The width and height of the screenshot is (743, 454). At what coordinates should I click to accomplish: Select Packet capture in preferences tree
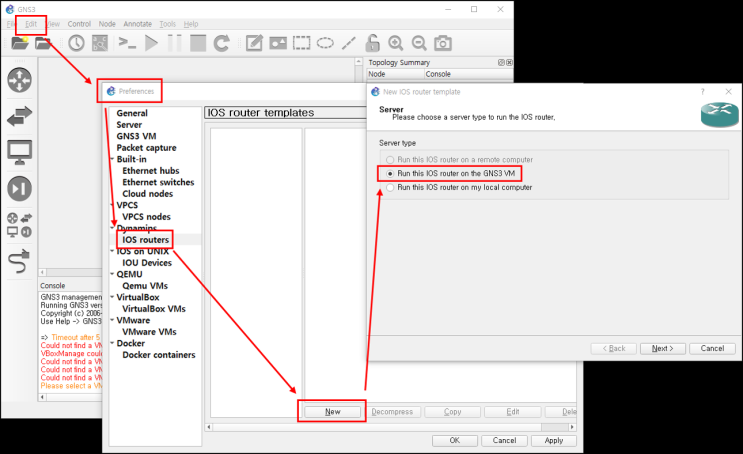point(146,148)
